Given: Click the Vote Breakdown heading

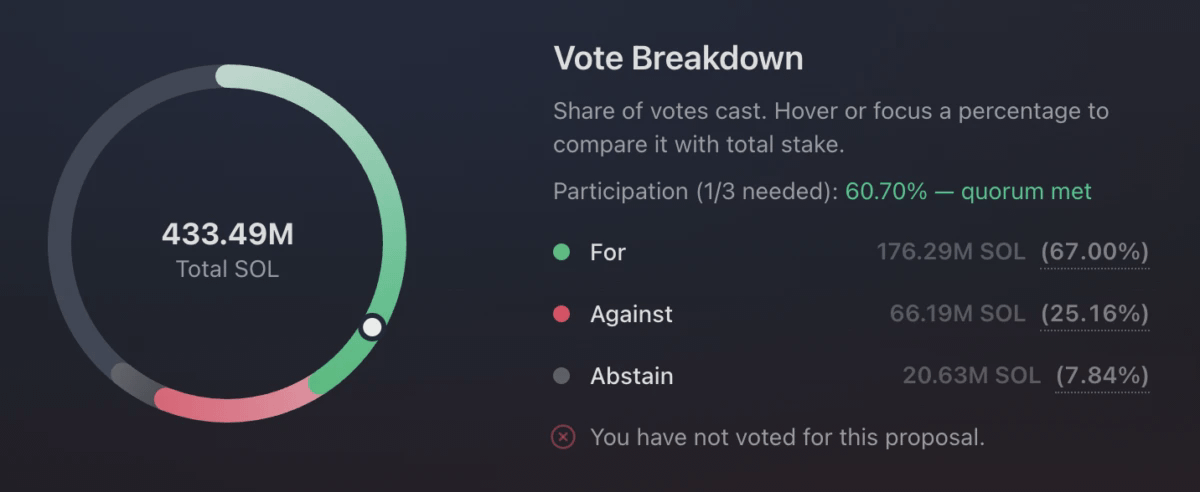Looking at the screenshot, I should click(x=678, y=58).
